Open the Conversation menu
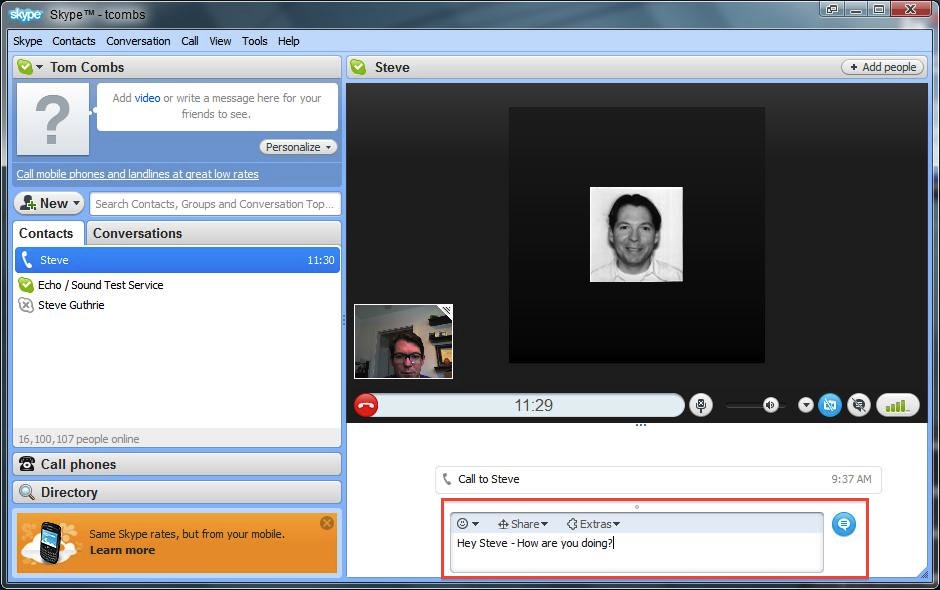The image size is (940, 590). coord(138,41)
